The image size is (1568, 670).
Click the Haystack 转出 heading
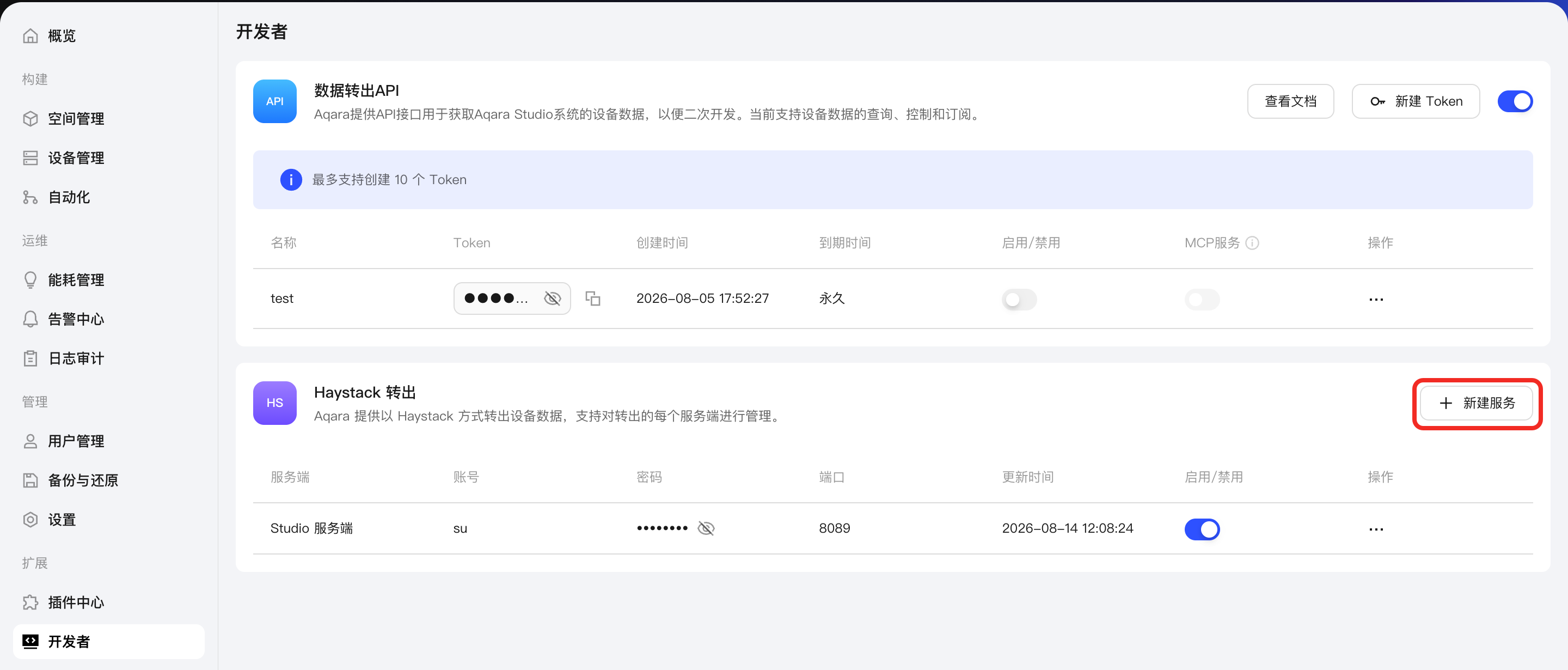(x=365, y=393)
